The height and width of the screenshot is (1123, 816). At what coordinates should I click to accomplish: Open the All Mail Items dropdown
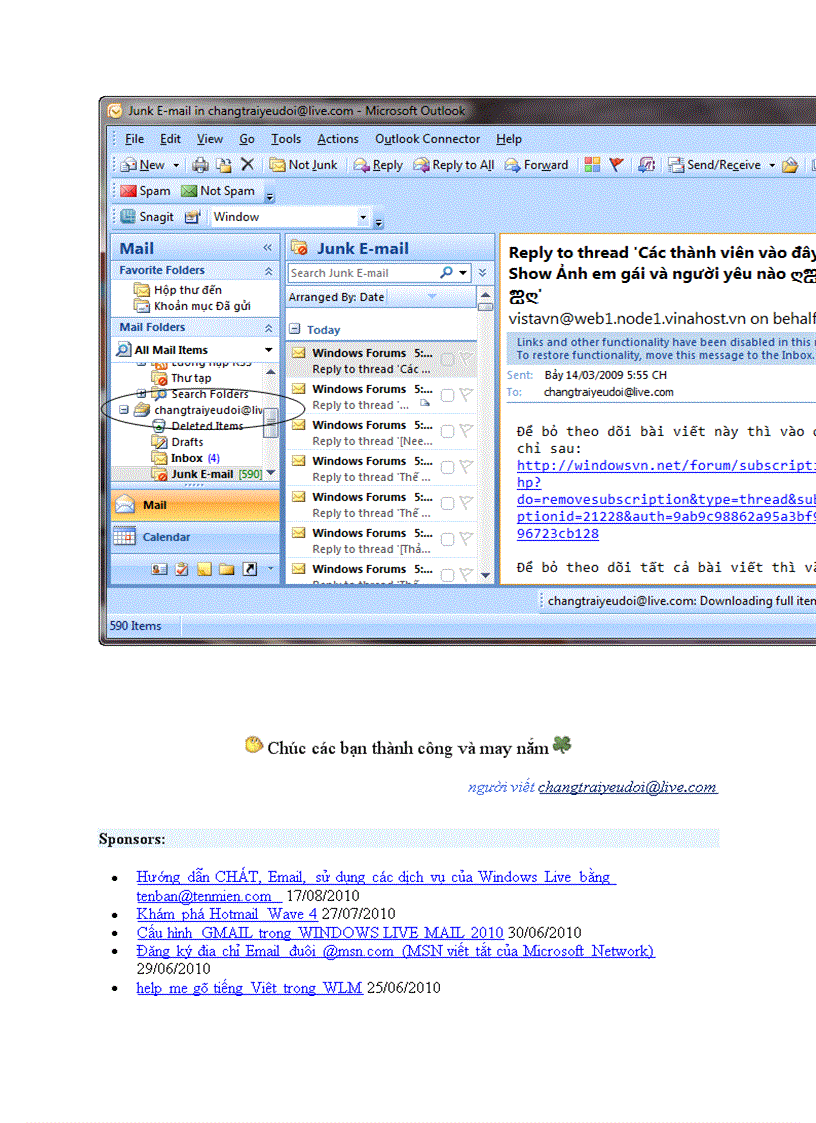[x=268, y=349]
